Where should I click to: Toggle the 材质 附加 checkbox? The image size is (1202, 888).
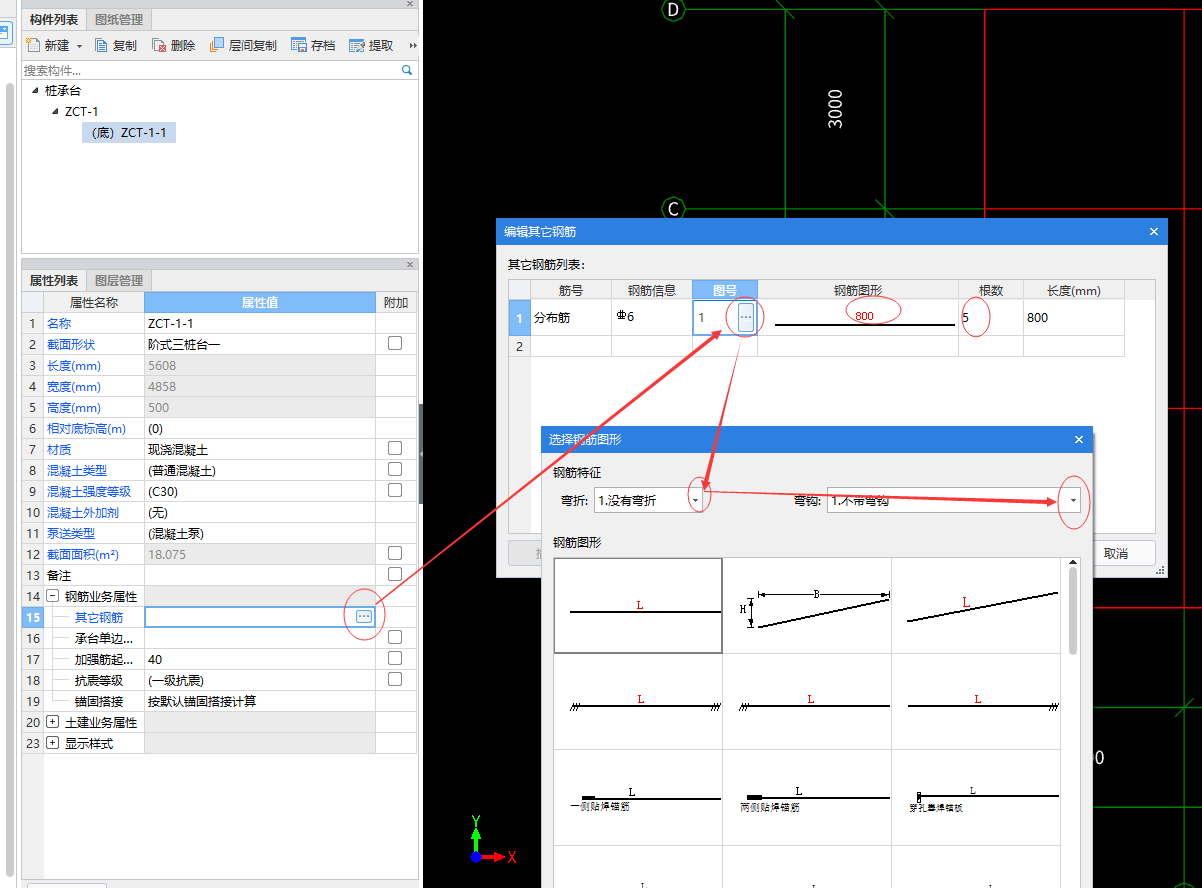click(395, 449)
